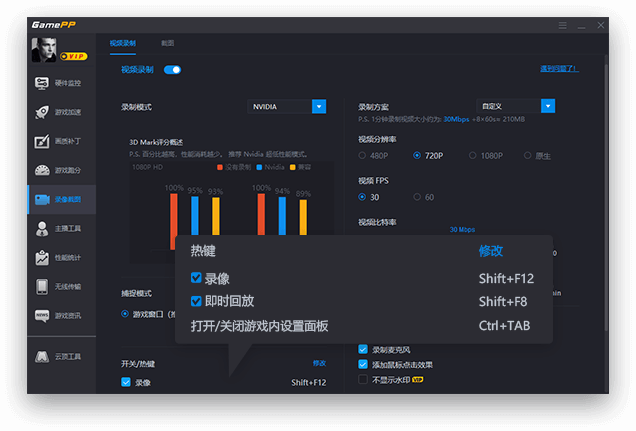Open 性能统计 chart clipboard sidebar icon
This screenshot has height=431, width=636.
(x=42, y=258)
